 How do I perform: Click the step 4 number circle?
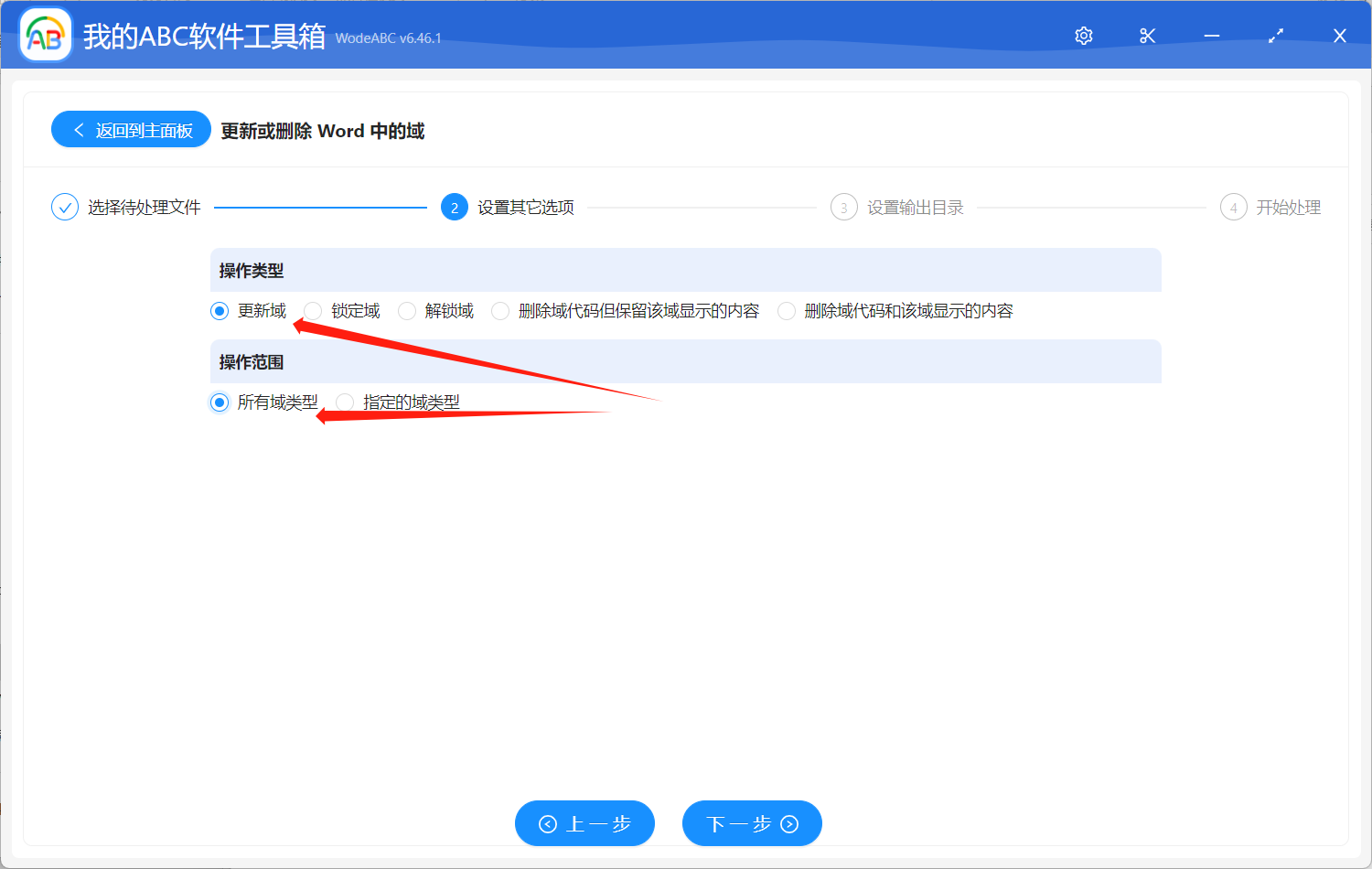[x=1233, y=208]
